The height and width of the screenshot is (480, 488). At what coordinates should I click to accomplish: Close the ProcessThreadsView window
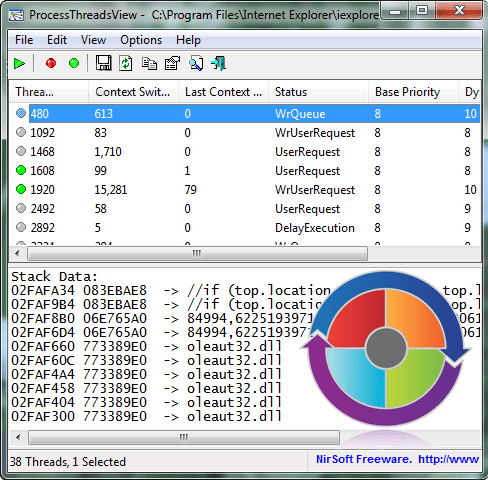tap(459, 11)
